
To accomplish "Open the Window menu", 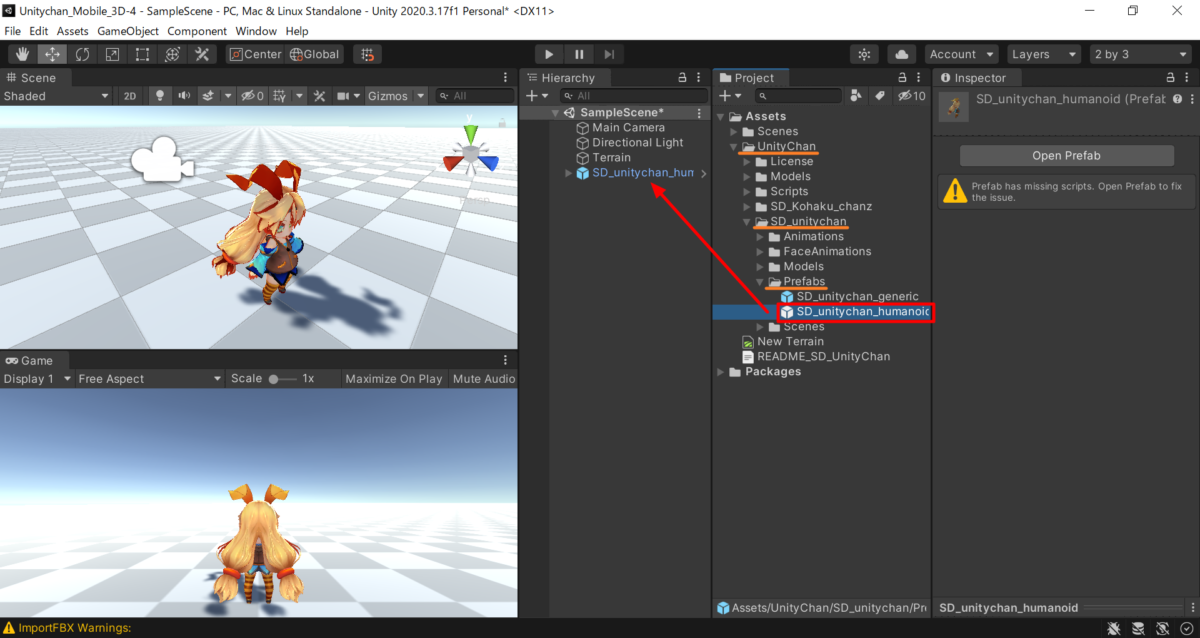I will 257,31.
